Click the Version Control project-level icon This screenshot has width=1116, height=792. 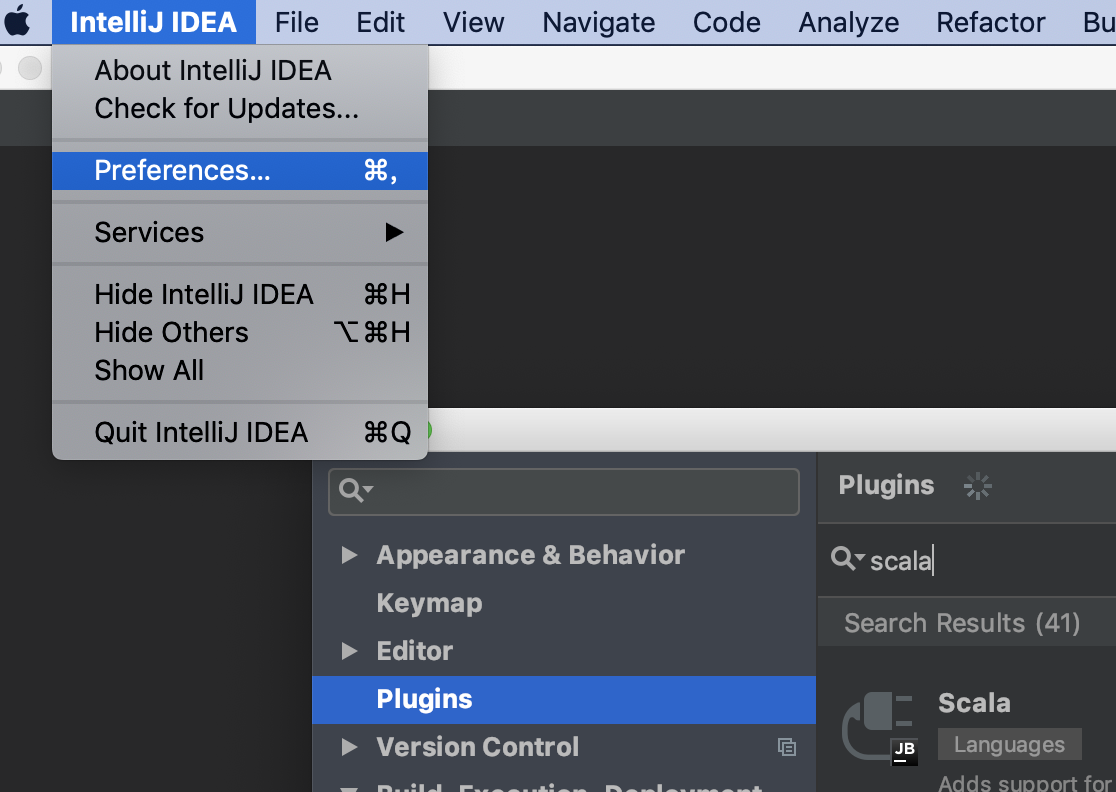pyautogui.click(x=787, y=747)
